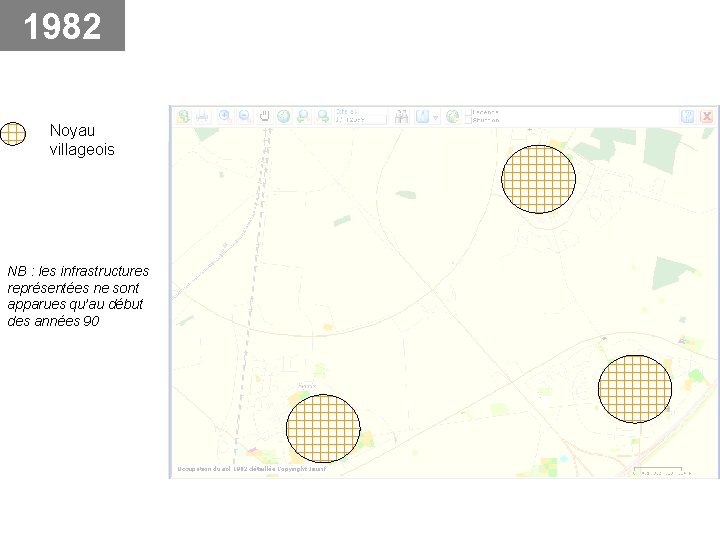Go to next map view
The width and height of the screenshot is (720, 540).
323,116
